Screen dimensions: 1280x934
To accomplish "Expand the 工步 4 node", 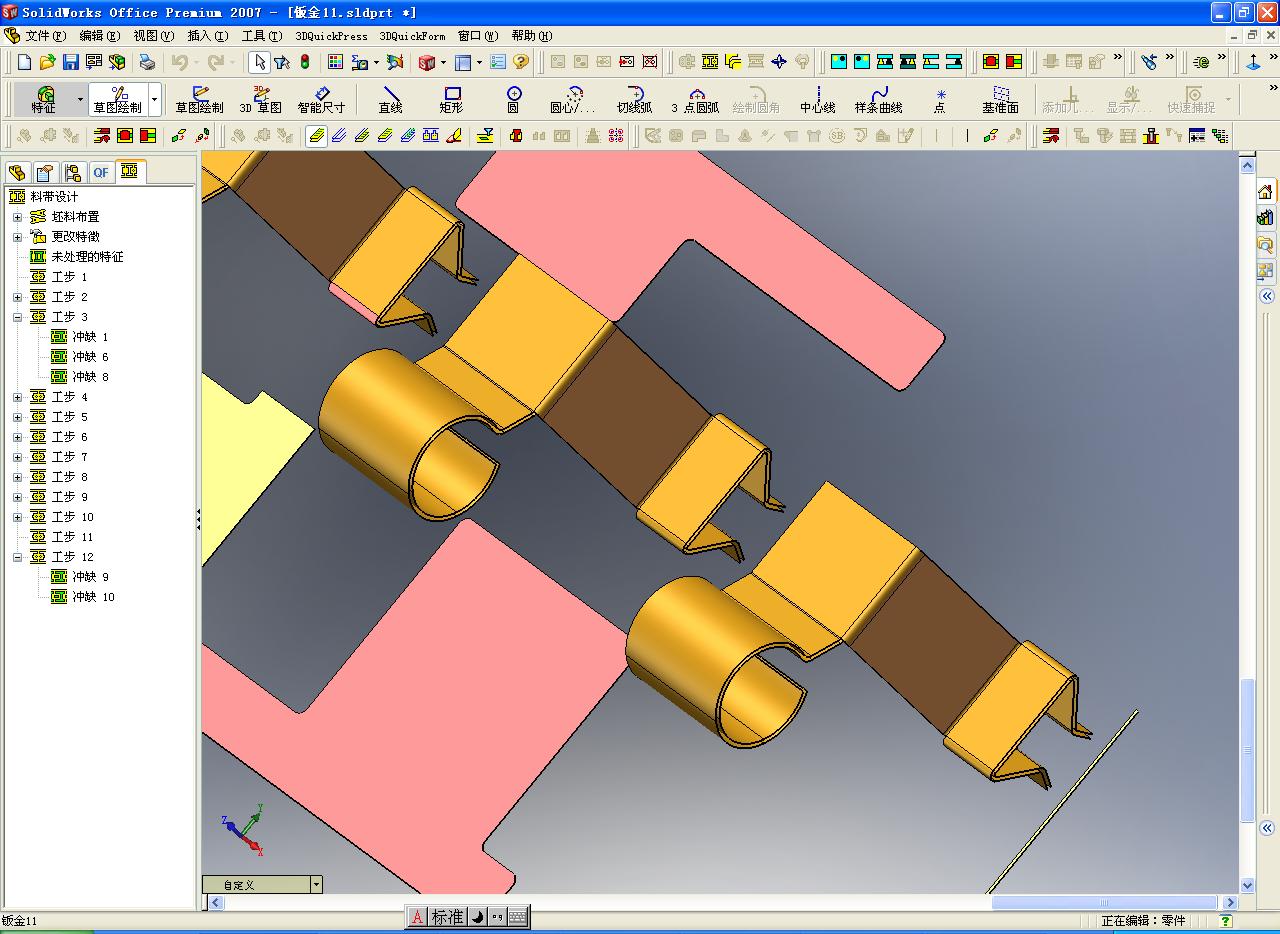I will coord(17,397).
